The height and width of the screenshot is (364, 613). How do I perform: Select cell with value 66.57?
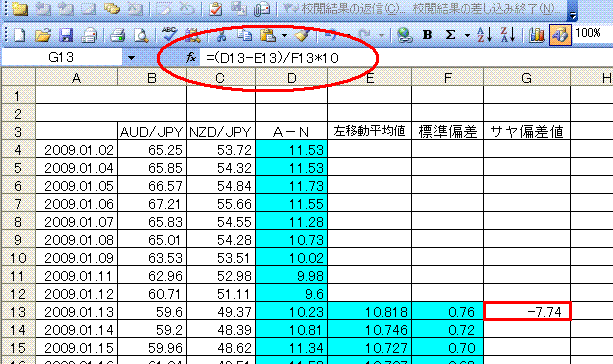(152, 186)
